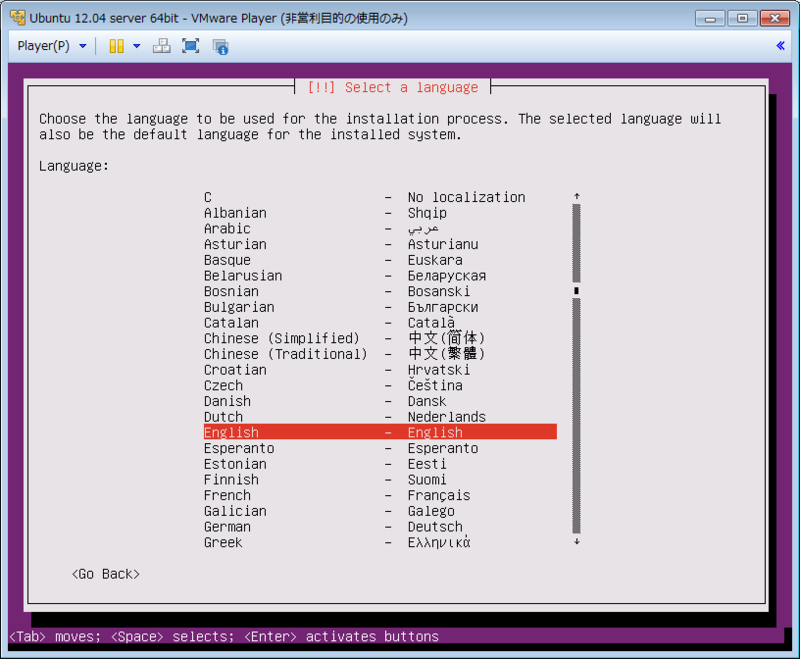This screenshot has height=659, width=800.
Task: Select Catalan in the language list
Action: pyautogui.click(x=380, y=323)
